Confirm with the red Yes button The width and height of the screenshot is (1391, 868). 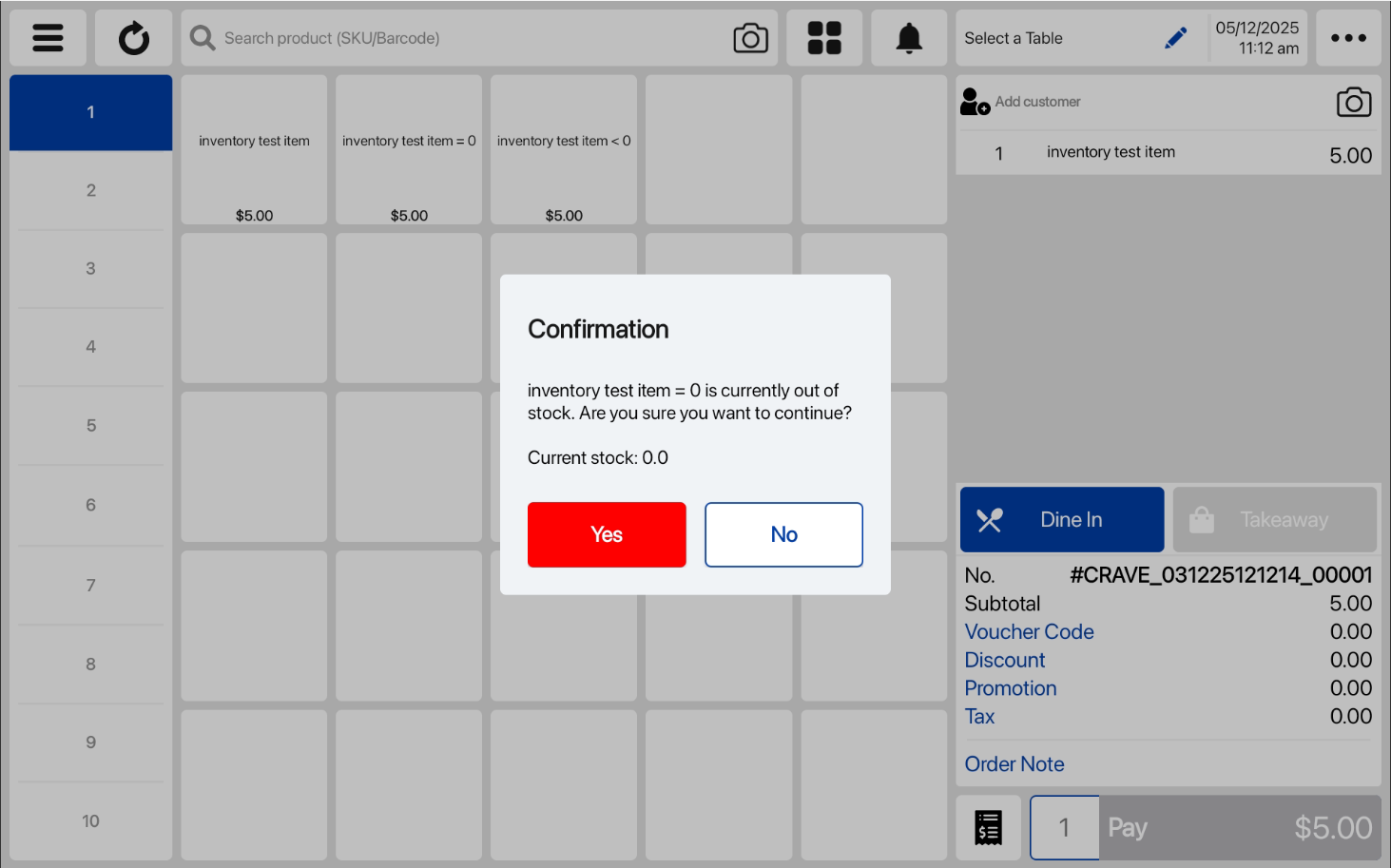pyautogui.click(x=607, y=534)
